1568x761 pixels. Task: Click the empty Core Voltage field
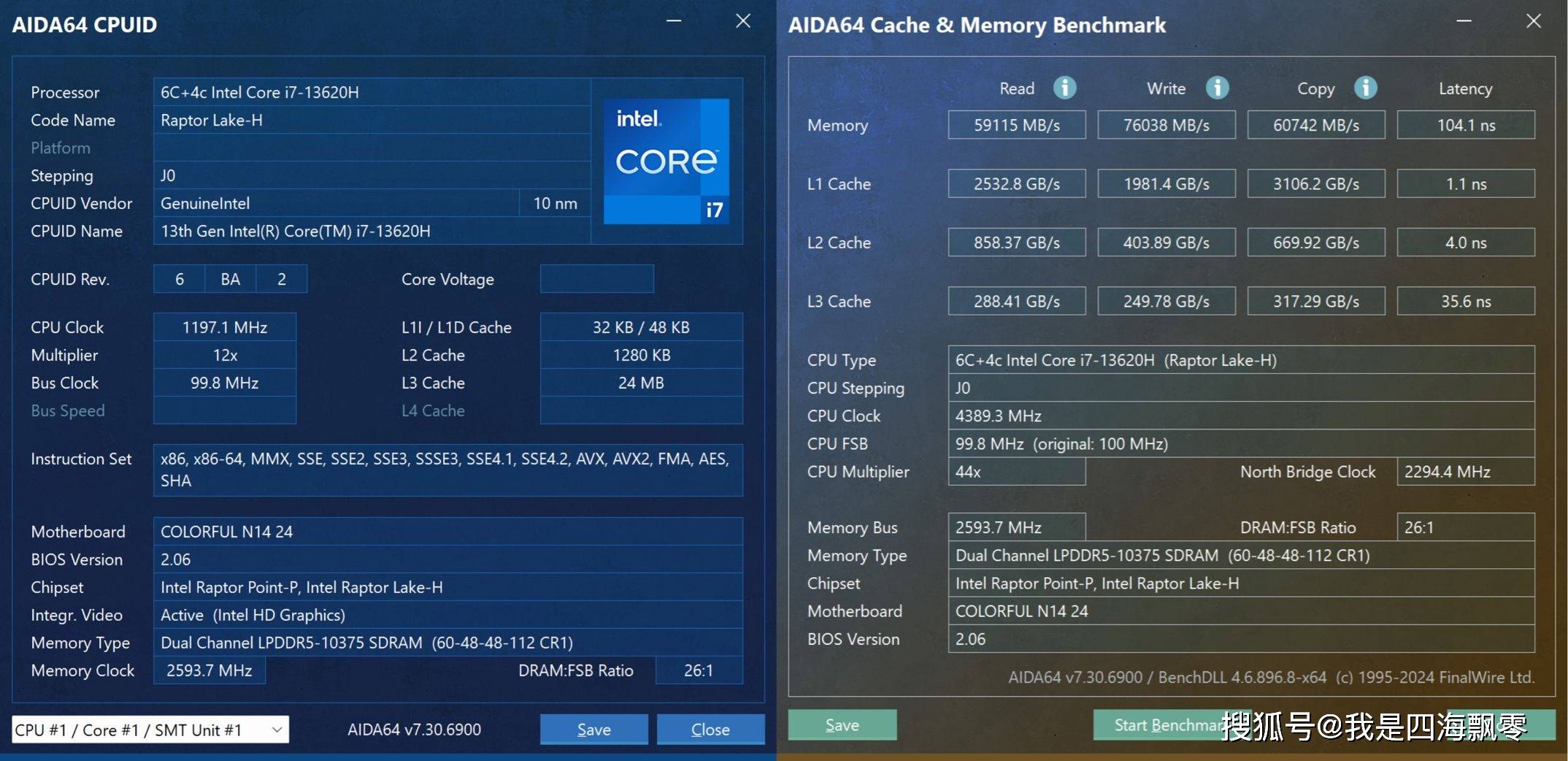pos(596,279)
